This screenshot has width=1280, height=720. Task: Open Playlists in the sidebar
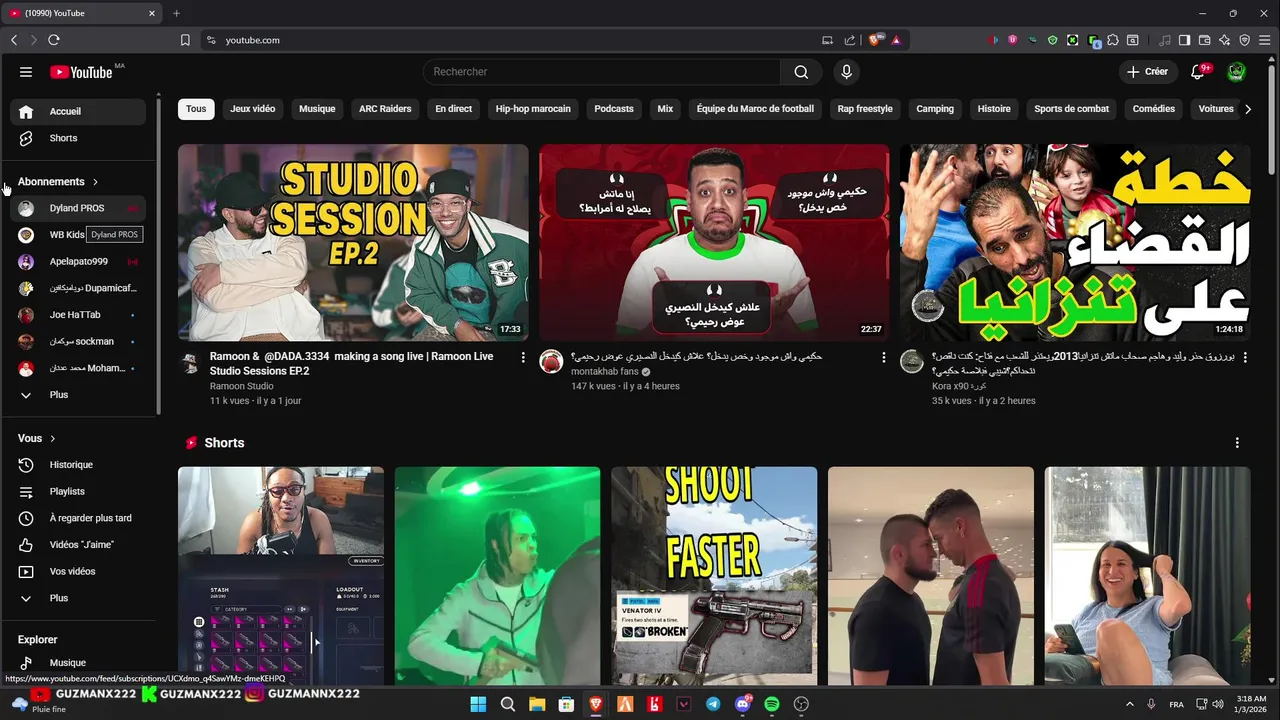(x=78, y=492)
